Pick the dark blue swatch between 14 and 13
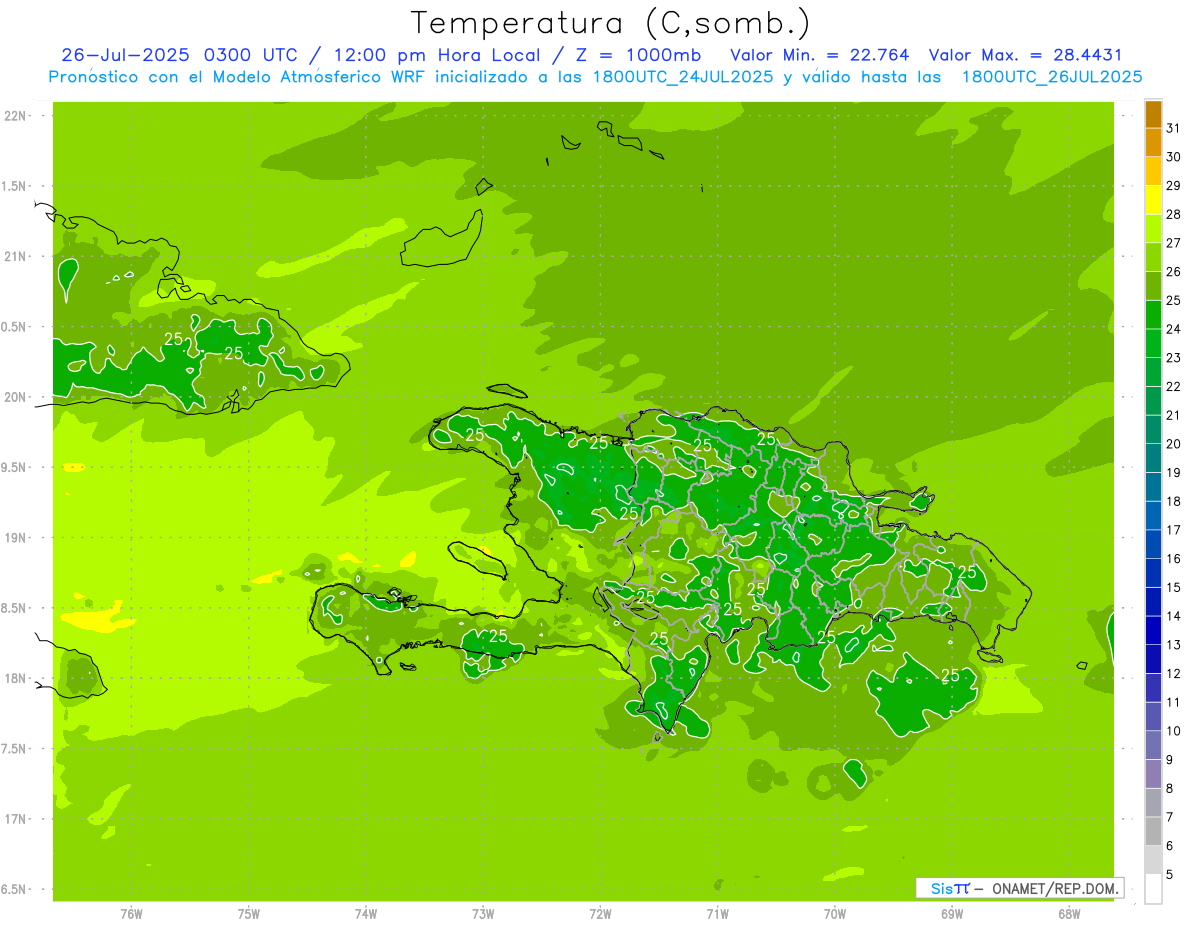The width and height of the screenshot is (1200, 927). 1154,630
